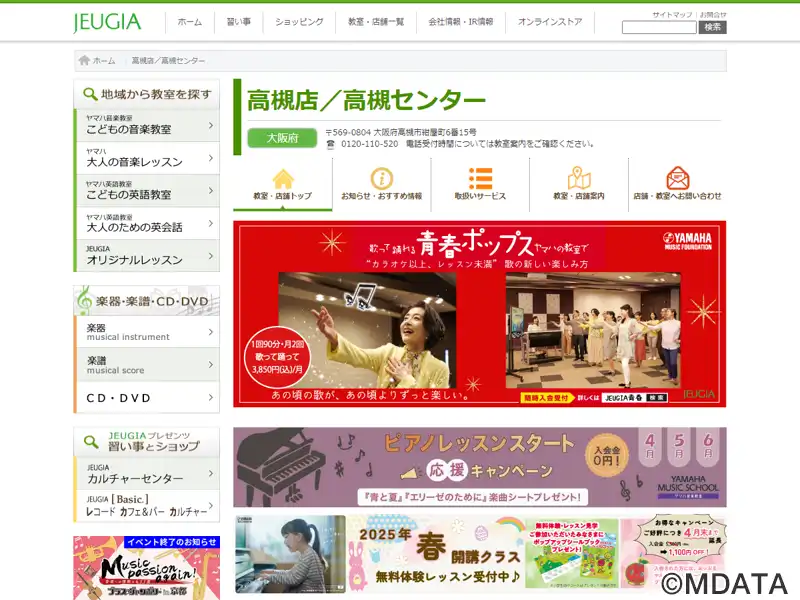Click the 店舗・教室へお問い合わせ envelope icon
The width and height of the screenshot is (800, 600).
pos(678,178)
